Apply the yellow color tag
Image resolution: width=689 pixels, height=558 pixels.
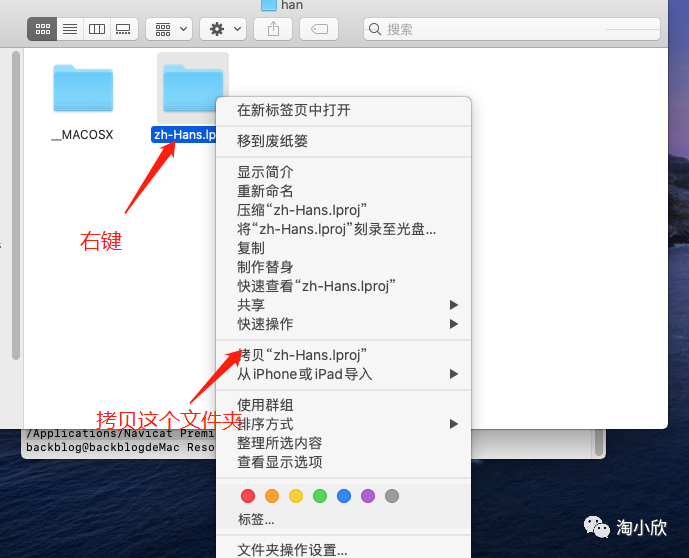(296, 496)
